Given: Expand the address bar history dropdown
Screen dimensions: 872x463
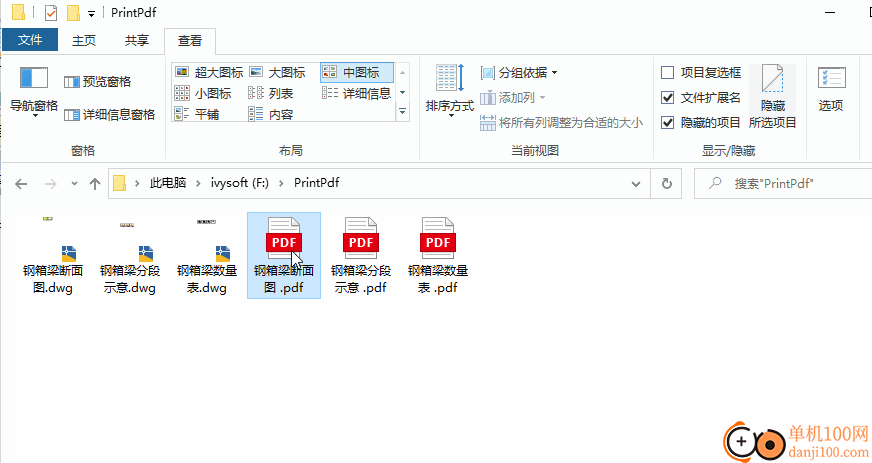Looking at the screenshot, I should click(x=636, y=183).
